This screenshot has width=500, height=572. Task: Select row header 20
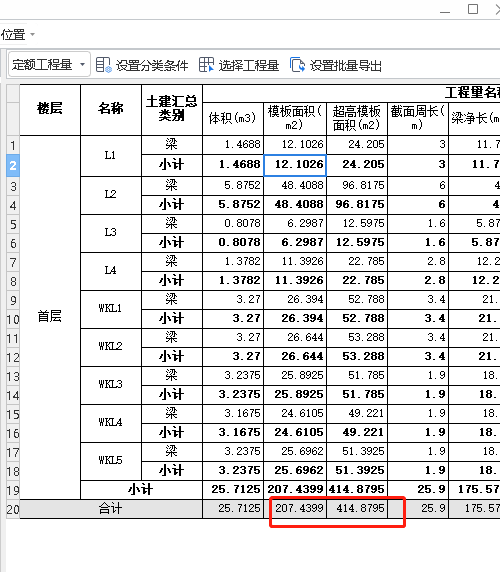13,509
